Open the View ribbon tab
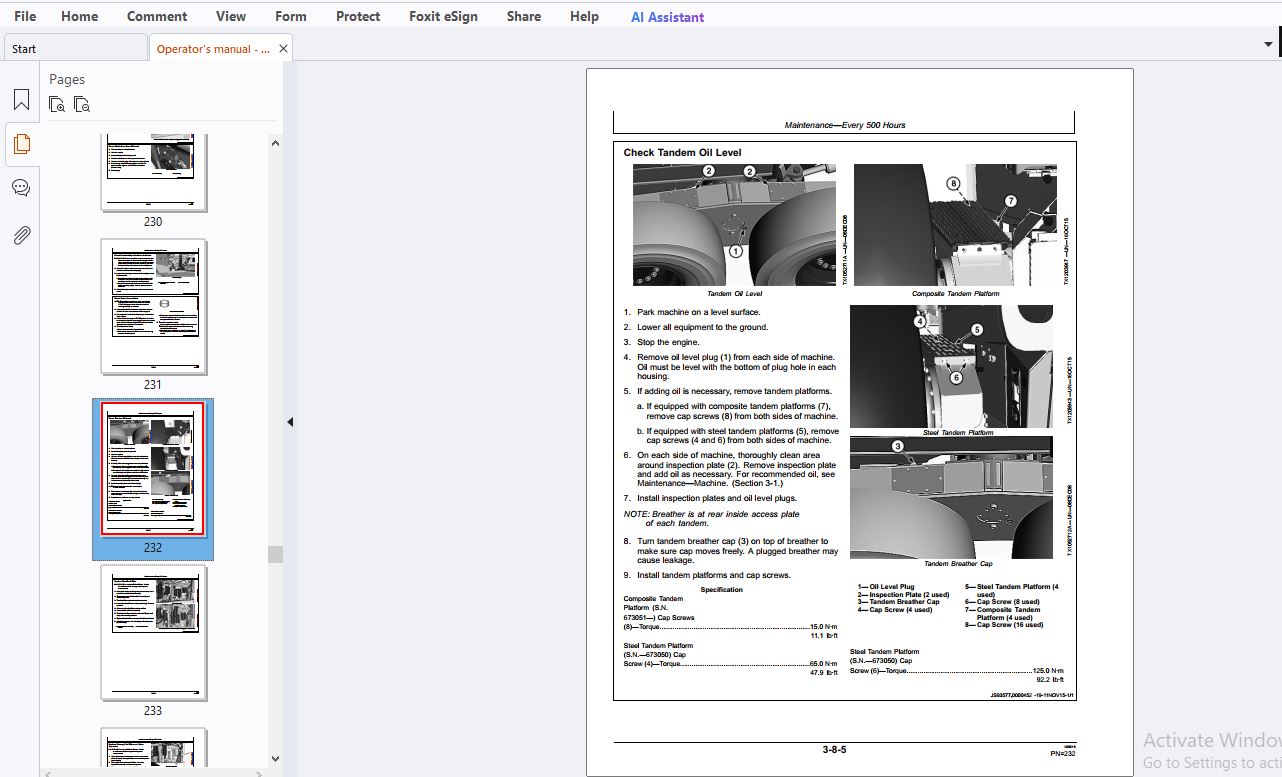Screen dimensions: 1282x777 click(x=231, y=16)
